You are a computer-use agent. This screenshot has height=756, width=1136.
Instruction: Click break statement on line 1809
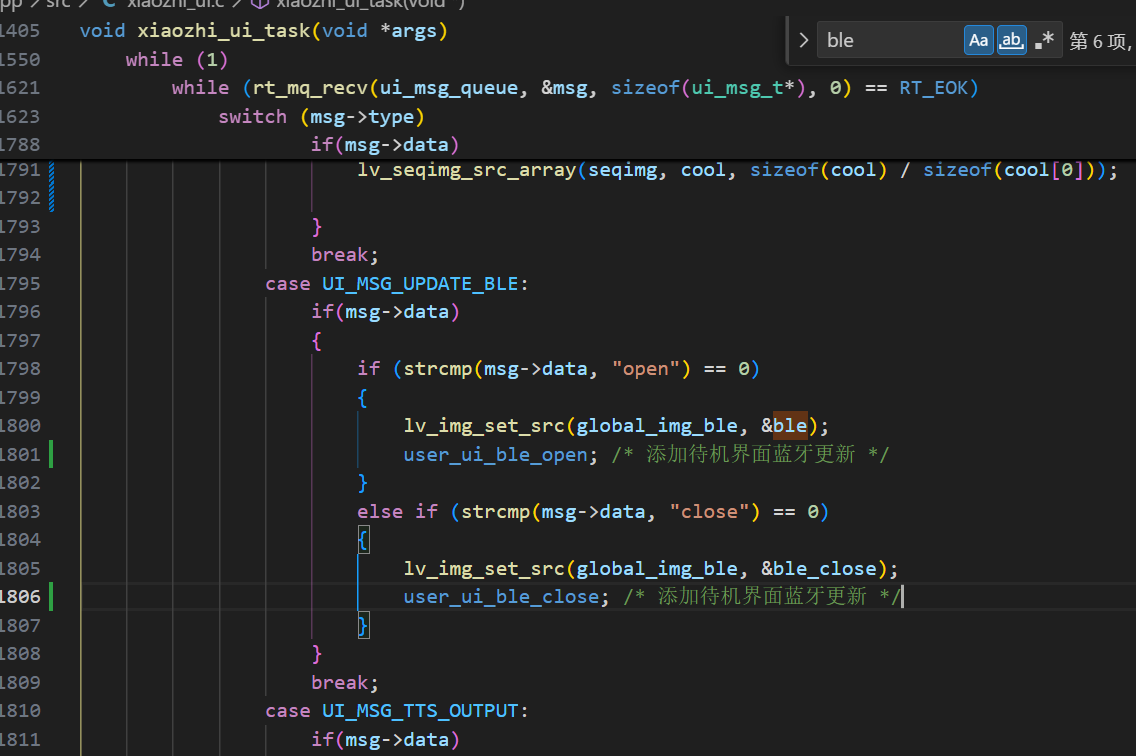[x=344, y=682]
